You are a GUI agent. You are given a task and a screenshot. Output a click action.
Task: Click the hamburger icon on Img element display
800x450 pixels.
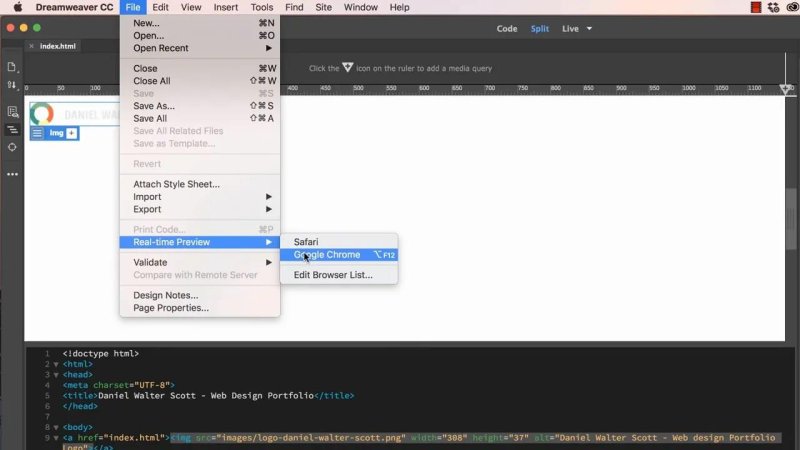[37, 133]
